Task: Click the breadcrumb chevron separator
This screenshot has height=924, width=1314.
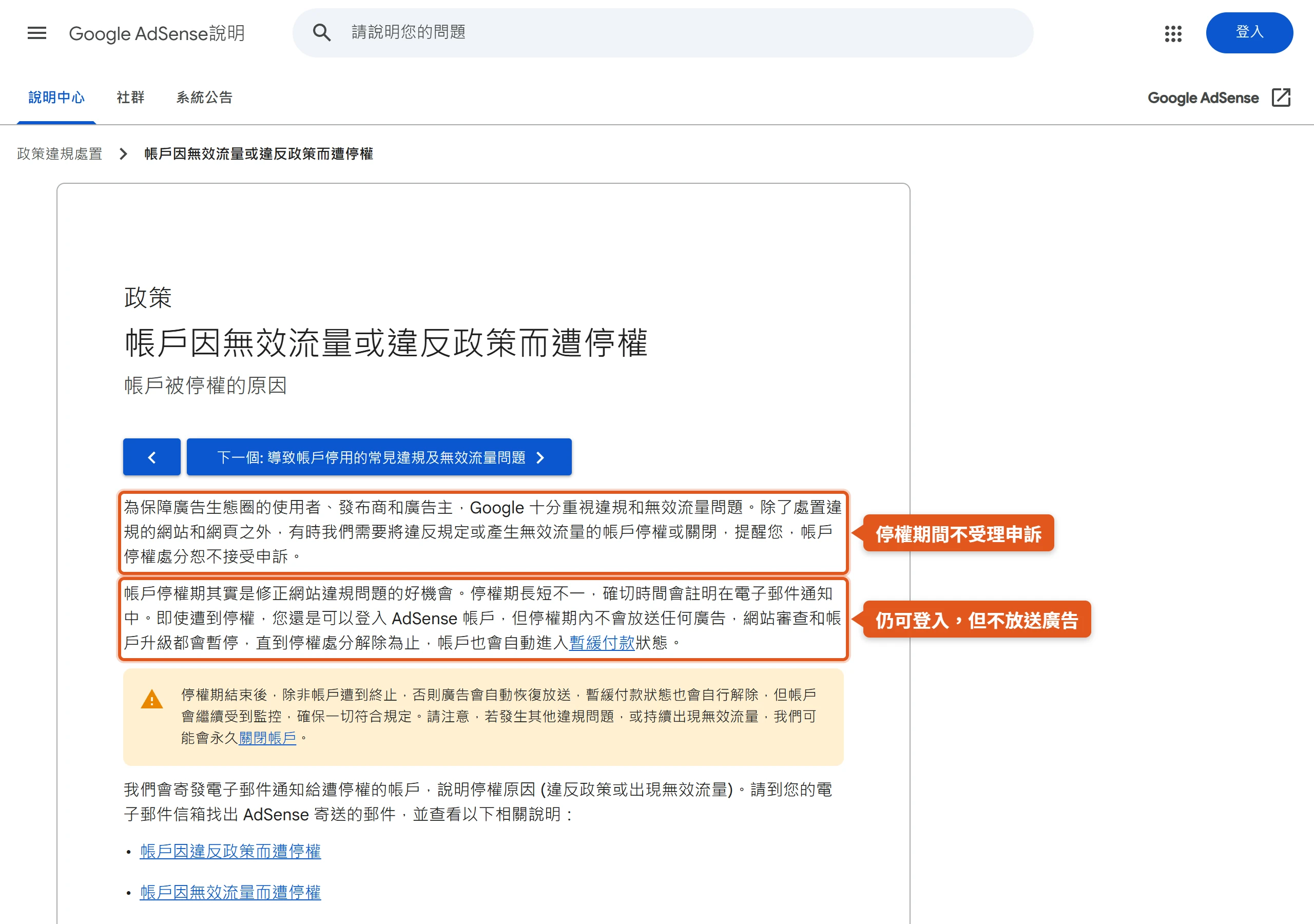Action: 123,153
